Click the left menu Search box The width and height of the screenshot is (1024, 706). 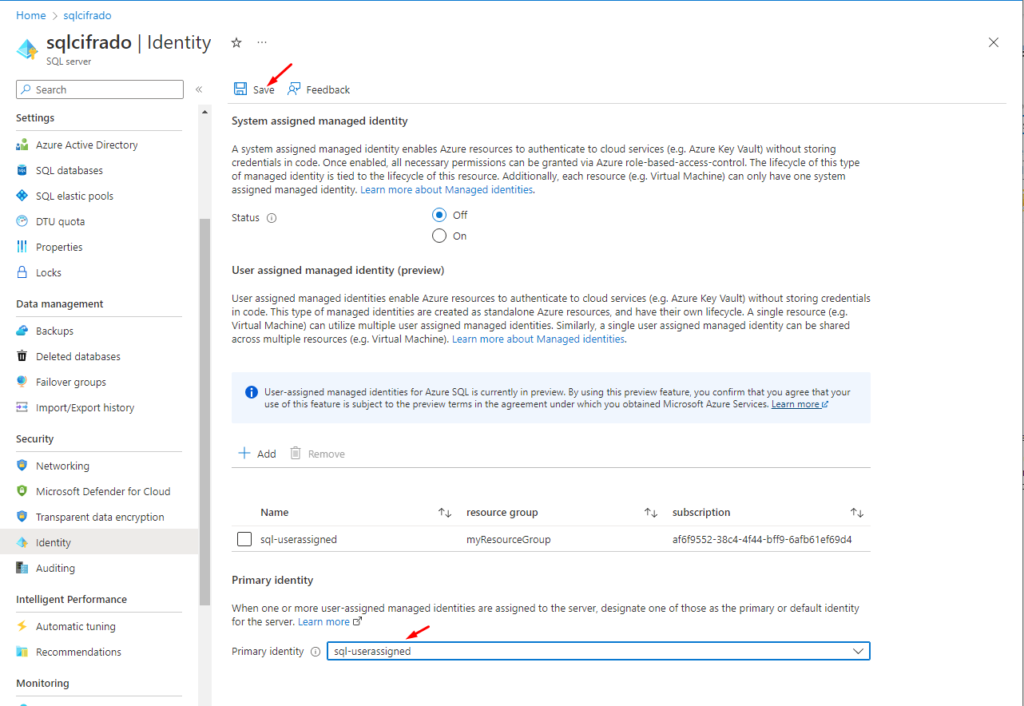[100, 89]
